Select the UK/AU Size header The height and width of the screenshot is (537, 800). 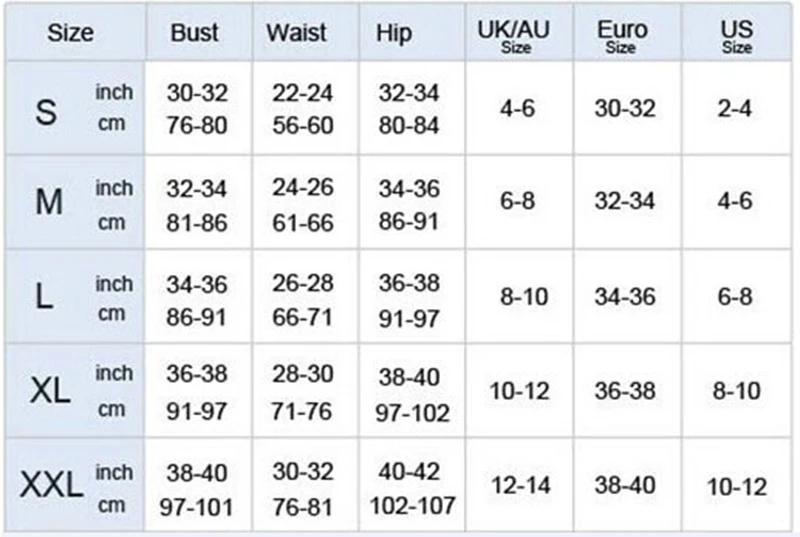pos(514,37)
